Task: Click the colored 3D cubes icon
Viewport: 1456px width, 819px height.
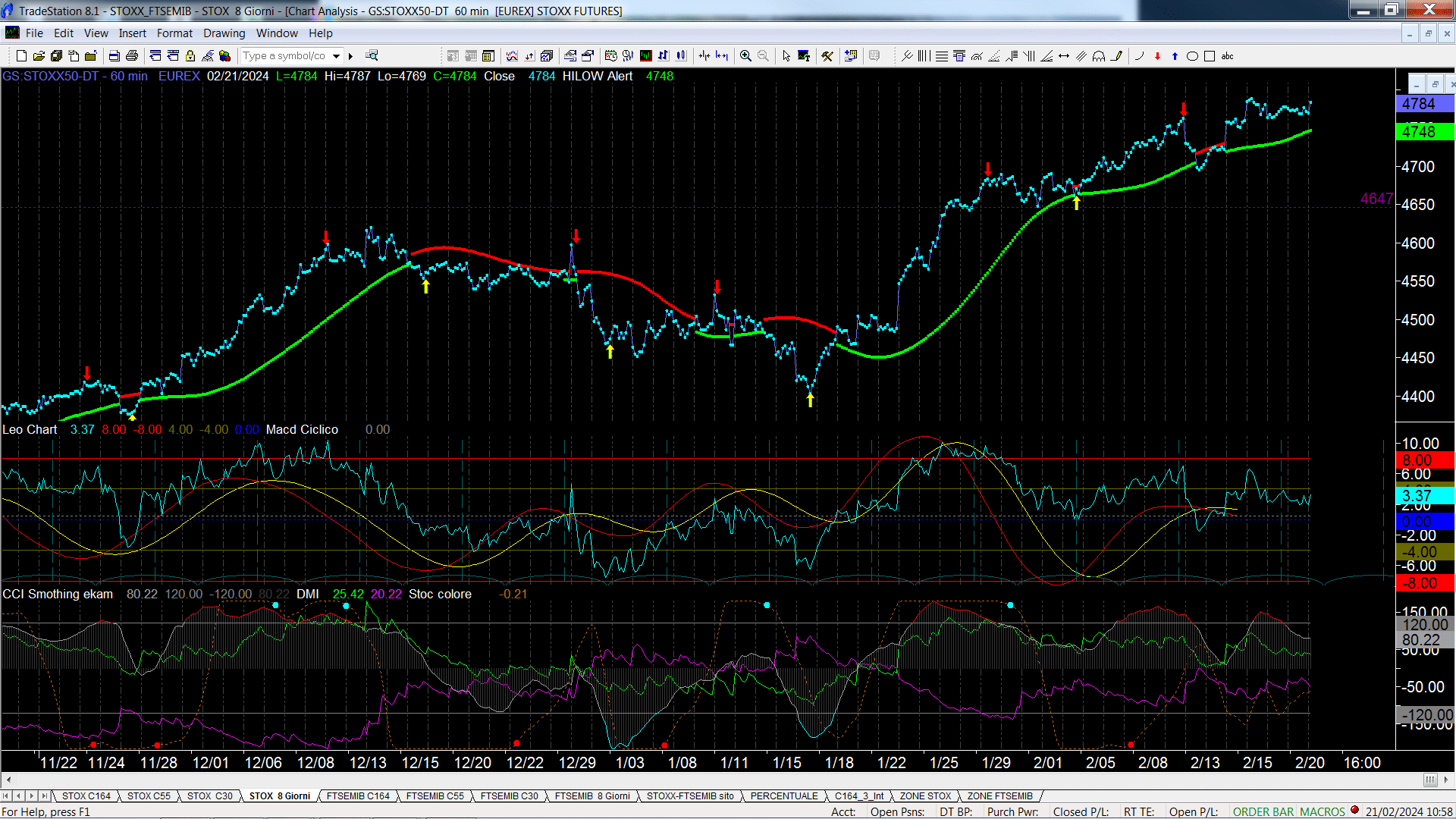Action: point(224,56)
